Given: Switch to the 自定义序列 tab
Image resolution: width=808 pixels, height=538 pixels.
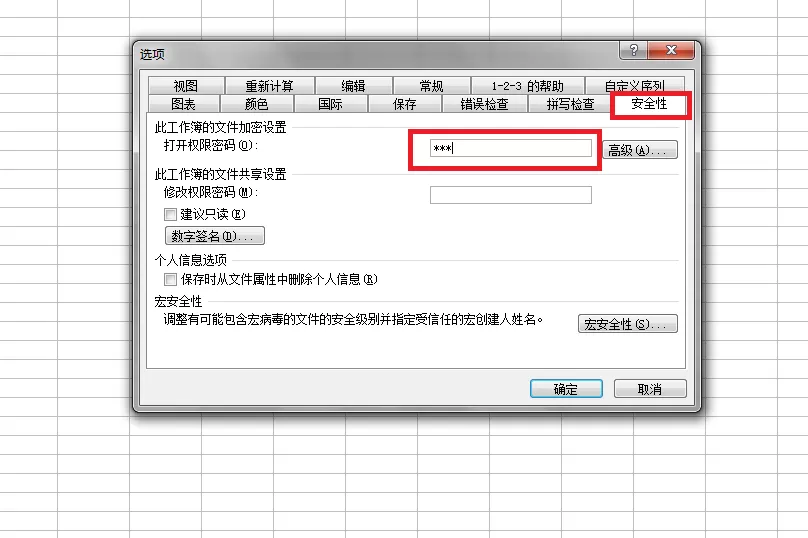Looking at the screenshot, I should pyautogui.click(x=635, y=86).
